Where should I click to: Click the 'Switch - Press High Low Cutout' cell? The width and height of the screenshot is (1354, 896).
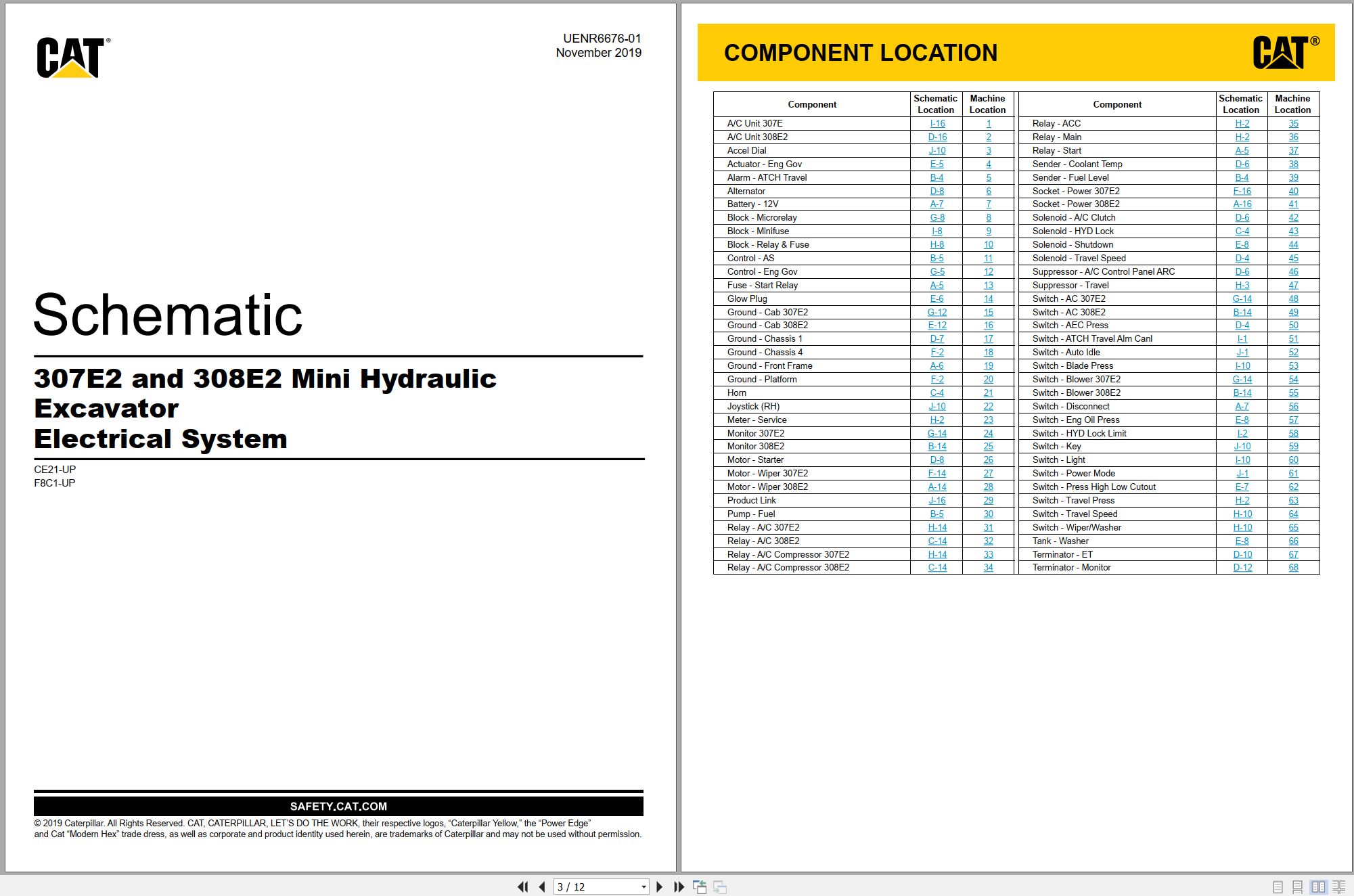(1116, 487)
